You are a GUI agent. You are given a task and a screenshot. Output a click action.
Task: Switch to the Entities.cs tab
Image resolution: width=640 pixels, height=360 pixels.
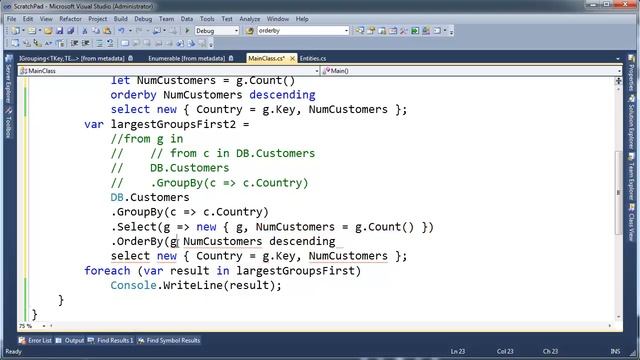[313, 58]
